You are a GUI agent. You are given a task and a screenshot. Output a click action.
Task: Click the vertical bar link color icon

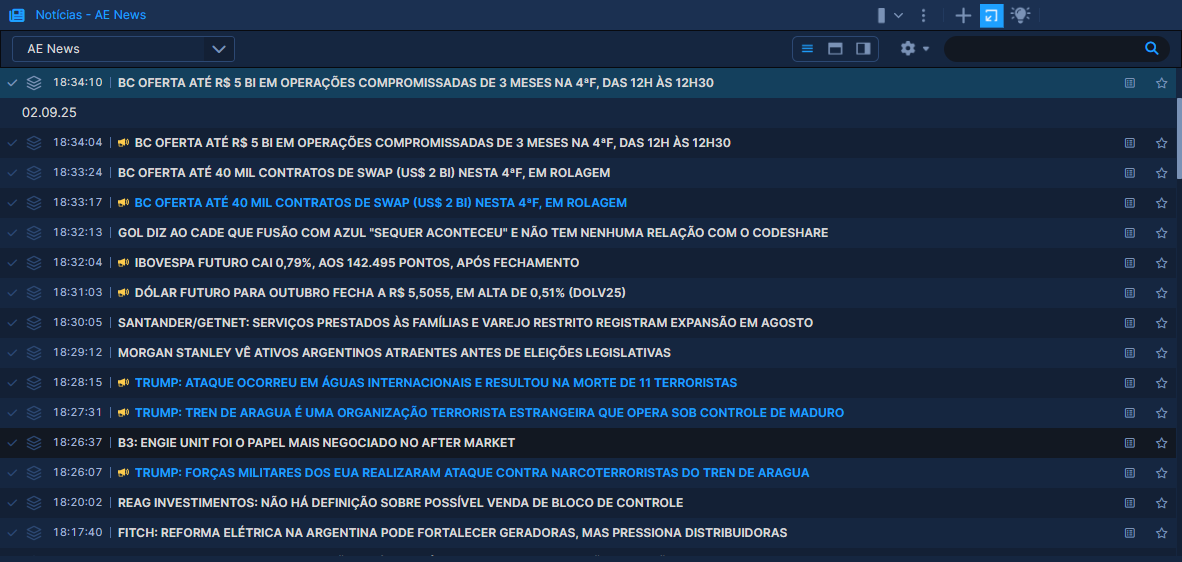click(x=880, y=15)
